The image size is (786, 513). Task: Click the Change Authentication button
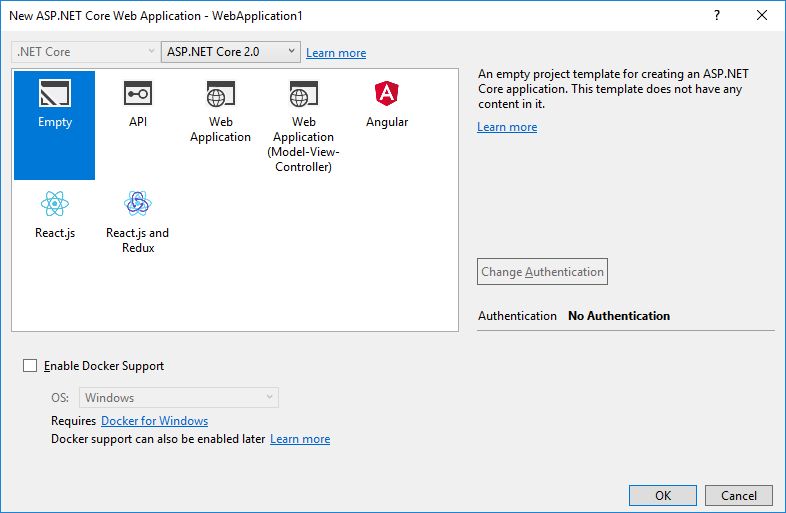pyautogui.click(x=542, y=272)
